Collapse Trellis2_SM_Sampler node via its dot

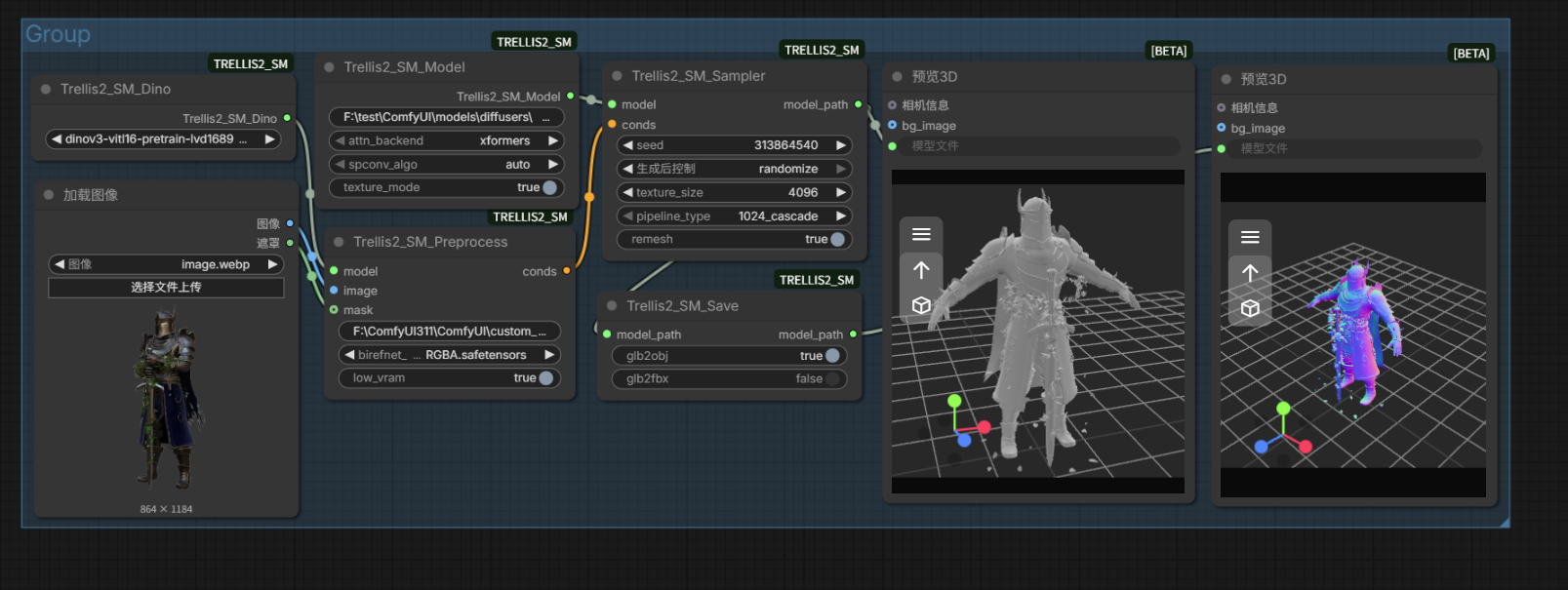pos(617,76)
